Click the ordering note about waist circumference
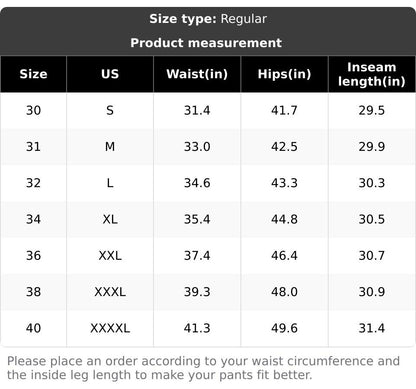The width and height of the screenshot is (416, 389). [203, 368]
